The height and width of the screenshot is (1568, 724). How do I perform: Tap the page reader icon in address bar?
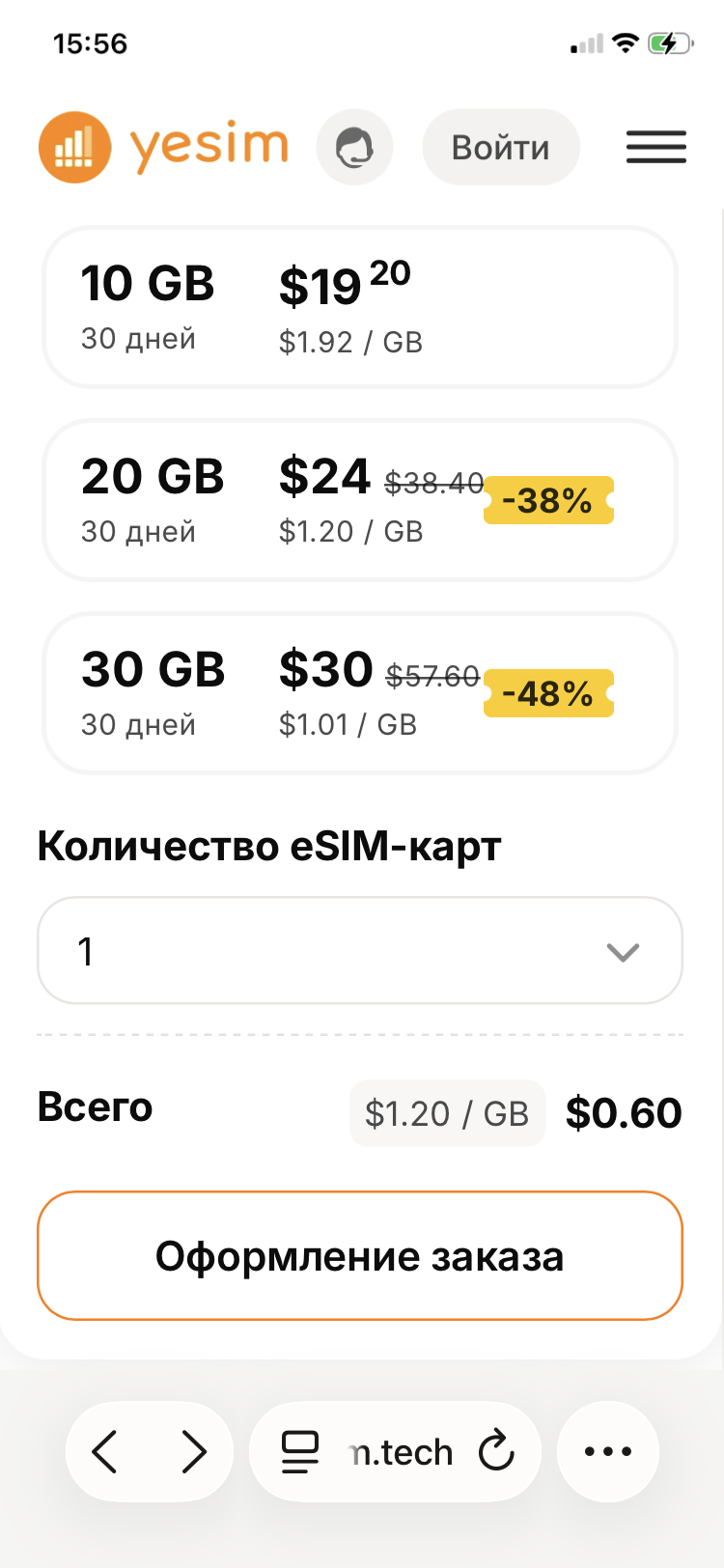(299, 1451)
